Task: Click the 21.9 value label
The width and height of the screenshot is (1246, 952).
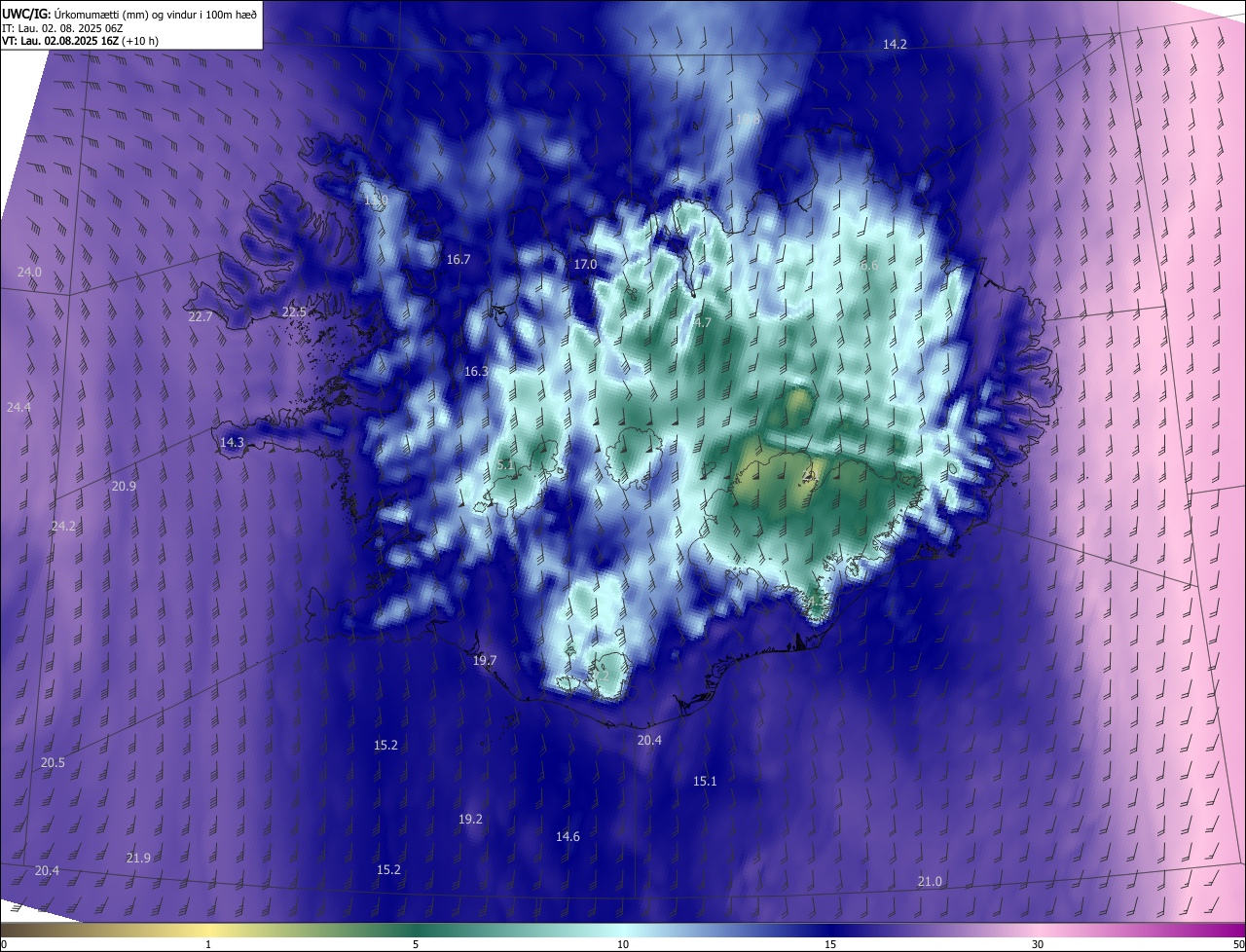Action: (x=138, y=858)
